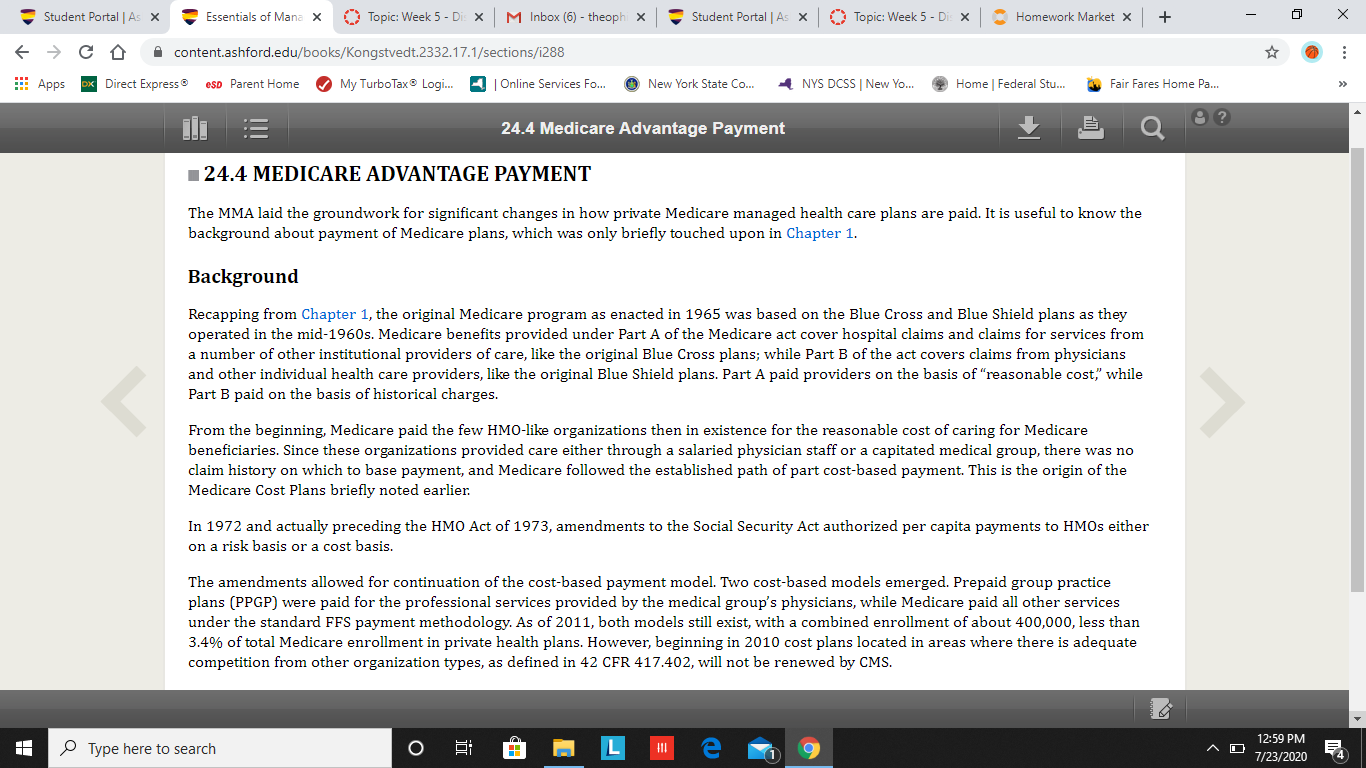Open Online Services Fo... bookmark
Image resolution: width=1366 pixels, height=768 pixels.
click(x=538, y=84)
